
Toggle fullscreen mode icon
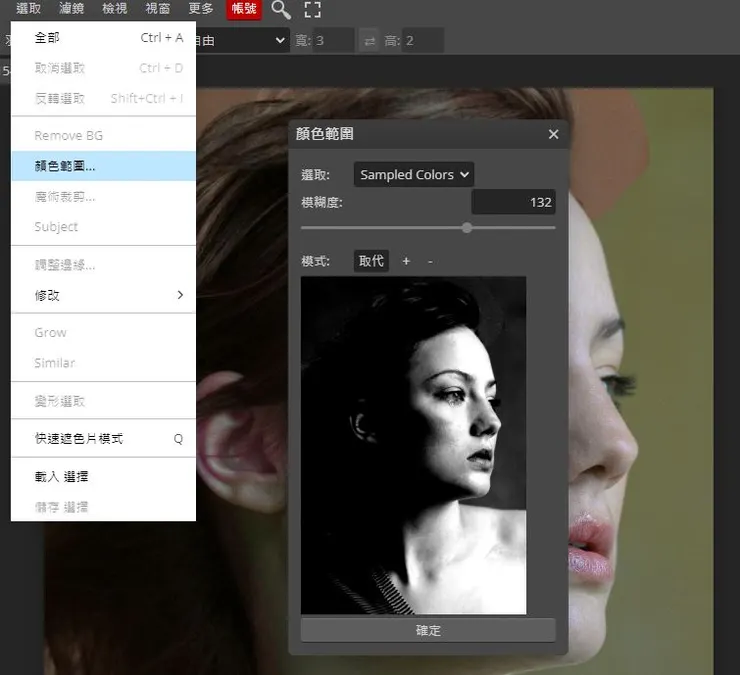[x=312, y=9]
